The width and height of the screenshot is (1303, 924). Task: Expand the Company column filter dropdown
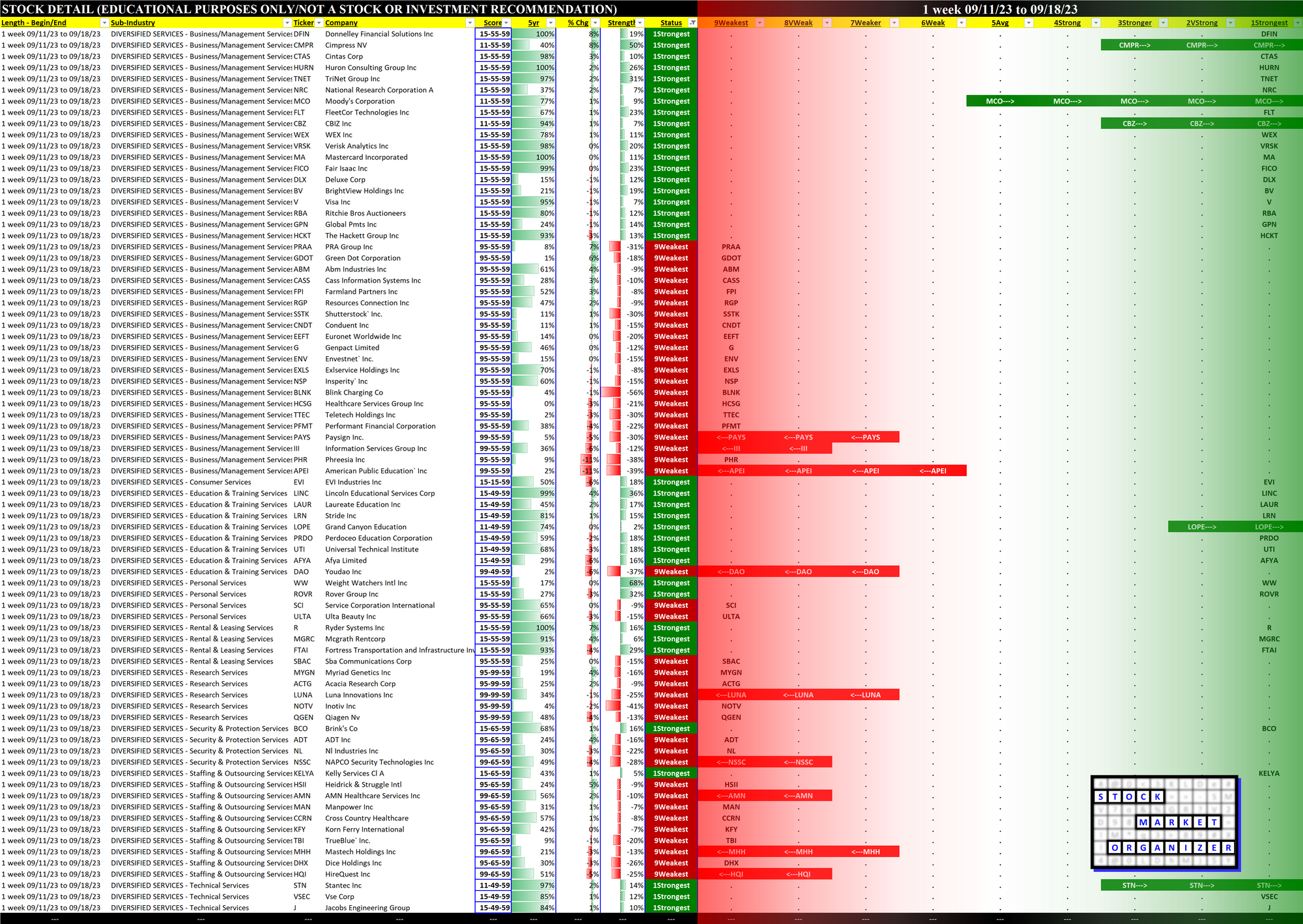point(470,23)
